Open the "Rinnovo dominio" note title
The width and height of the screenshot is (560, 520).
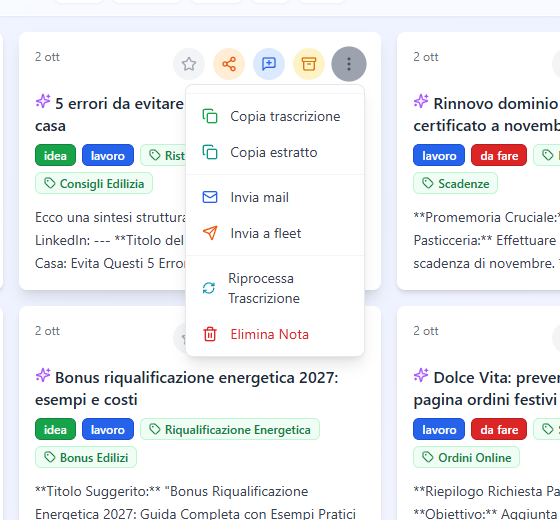486,115
